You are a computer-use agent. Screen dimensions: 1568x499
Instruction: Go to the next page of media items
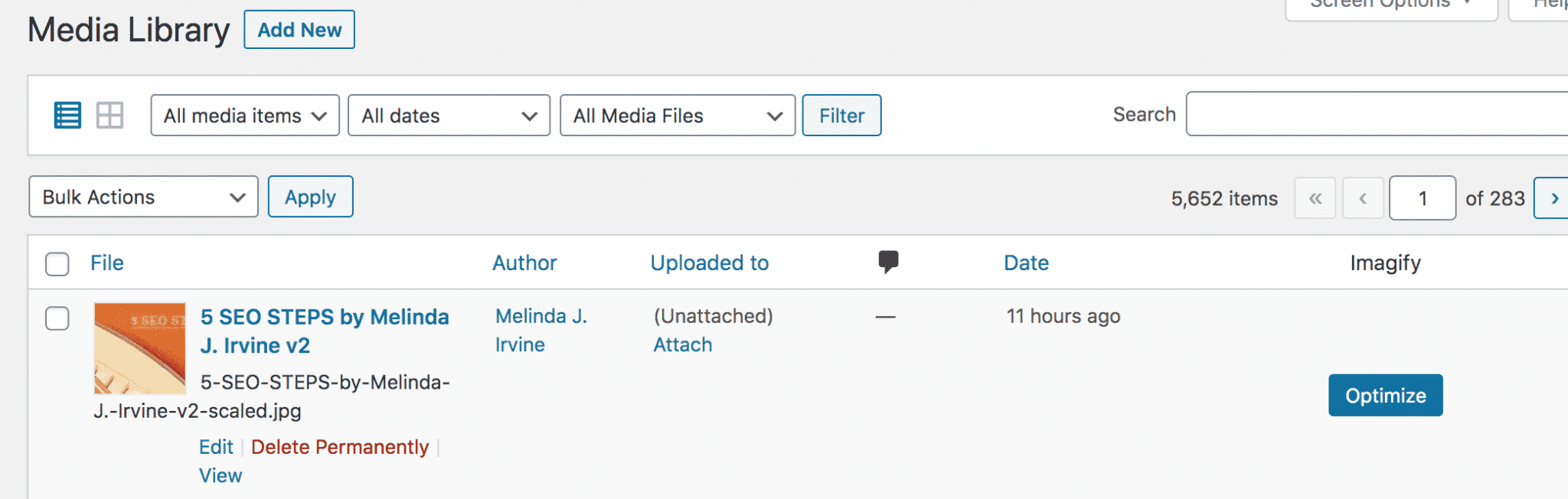tap(1554, 197)
